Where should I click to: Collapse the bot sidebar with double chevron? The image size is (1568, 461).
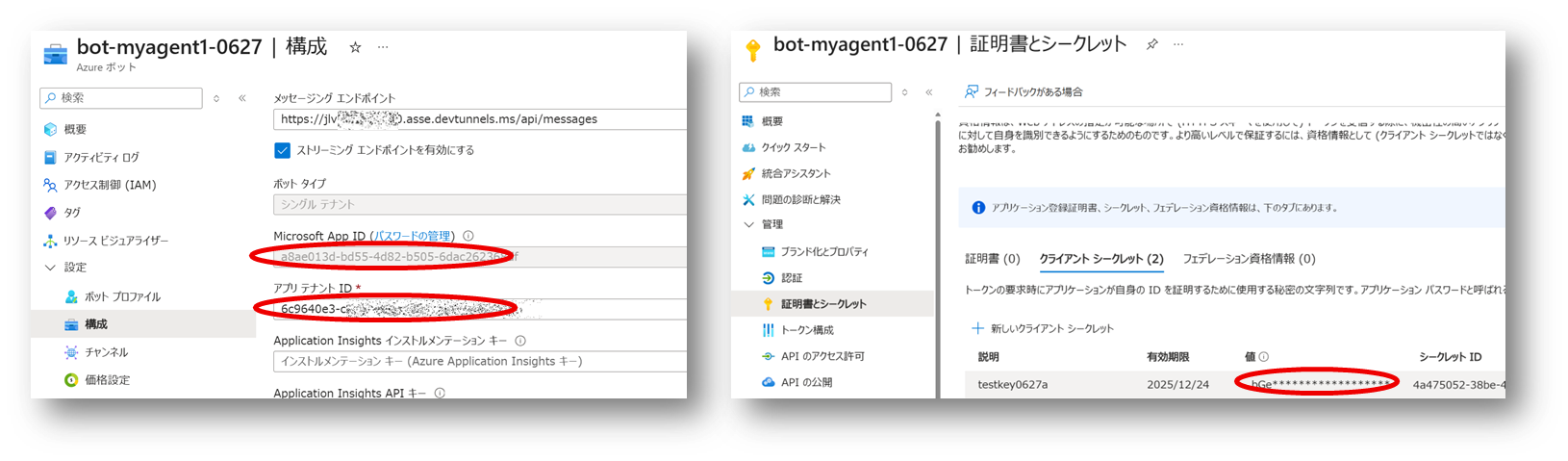(242, 98)
